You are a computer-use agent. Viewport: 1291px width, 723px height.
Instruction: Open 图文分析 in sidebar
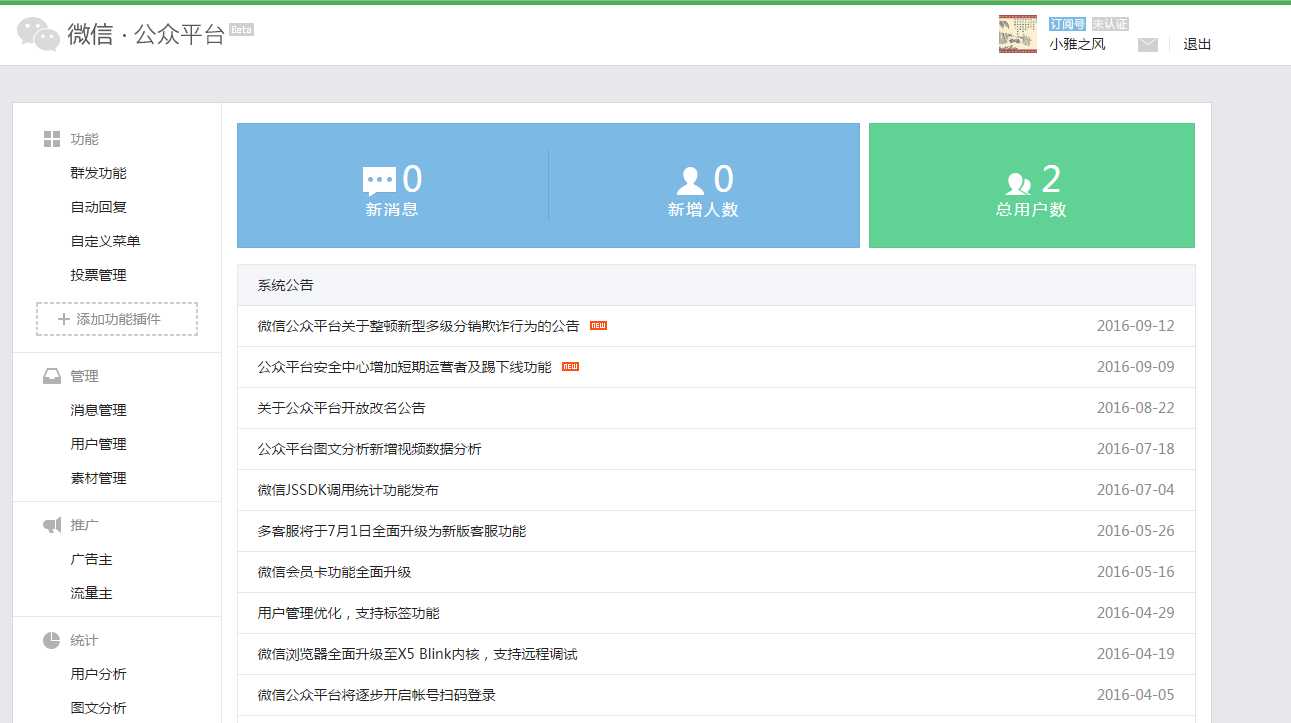coord(98,708)
